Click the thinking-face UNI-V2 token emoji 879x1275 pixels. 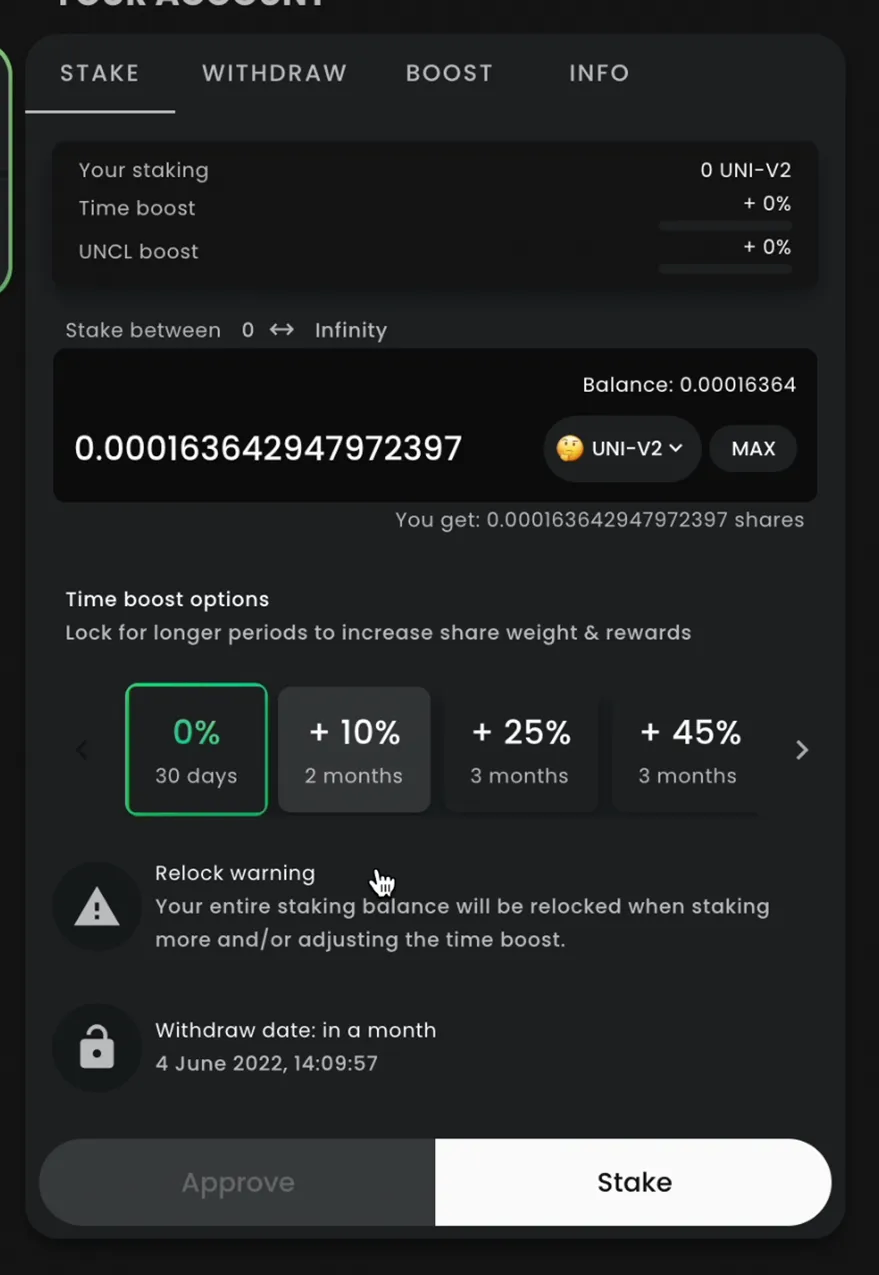coord(570,449)
